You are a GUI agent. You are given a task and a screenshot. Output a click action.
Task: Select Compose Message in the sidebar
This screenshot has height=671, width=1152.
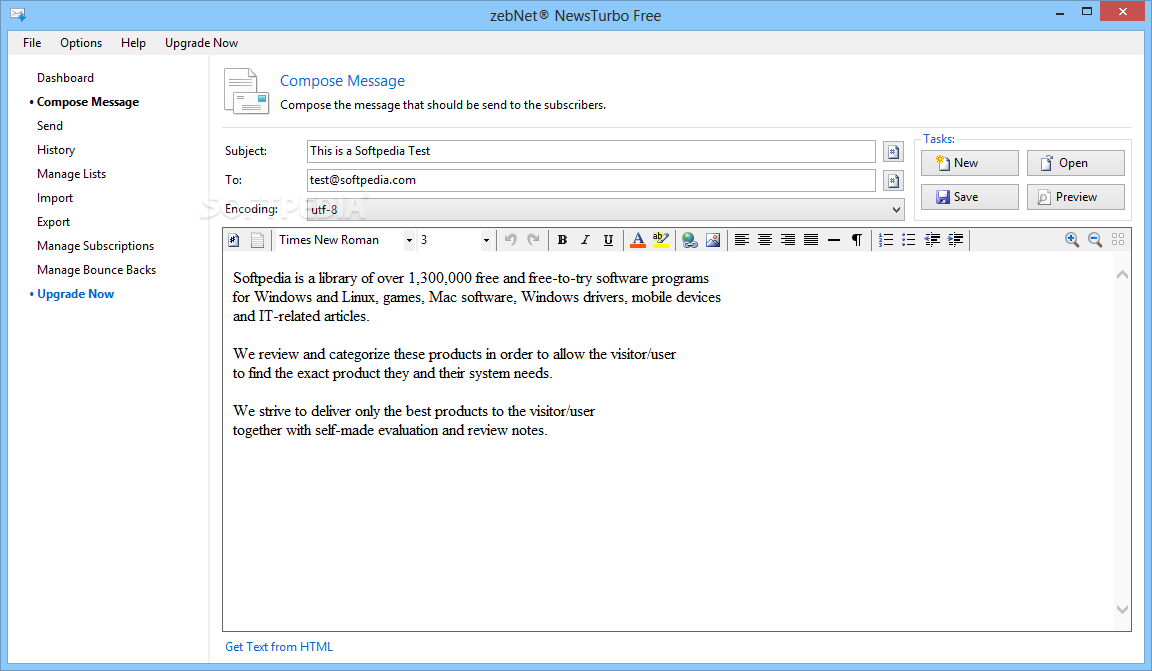[x=87, y=102]
